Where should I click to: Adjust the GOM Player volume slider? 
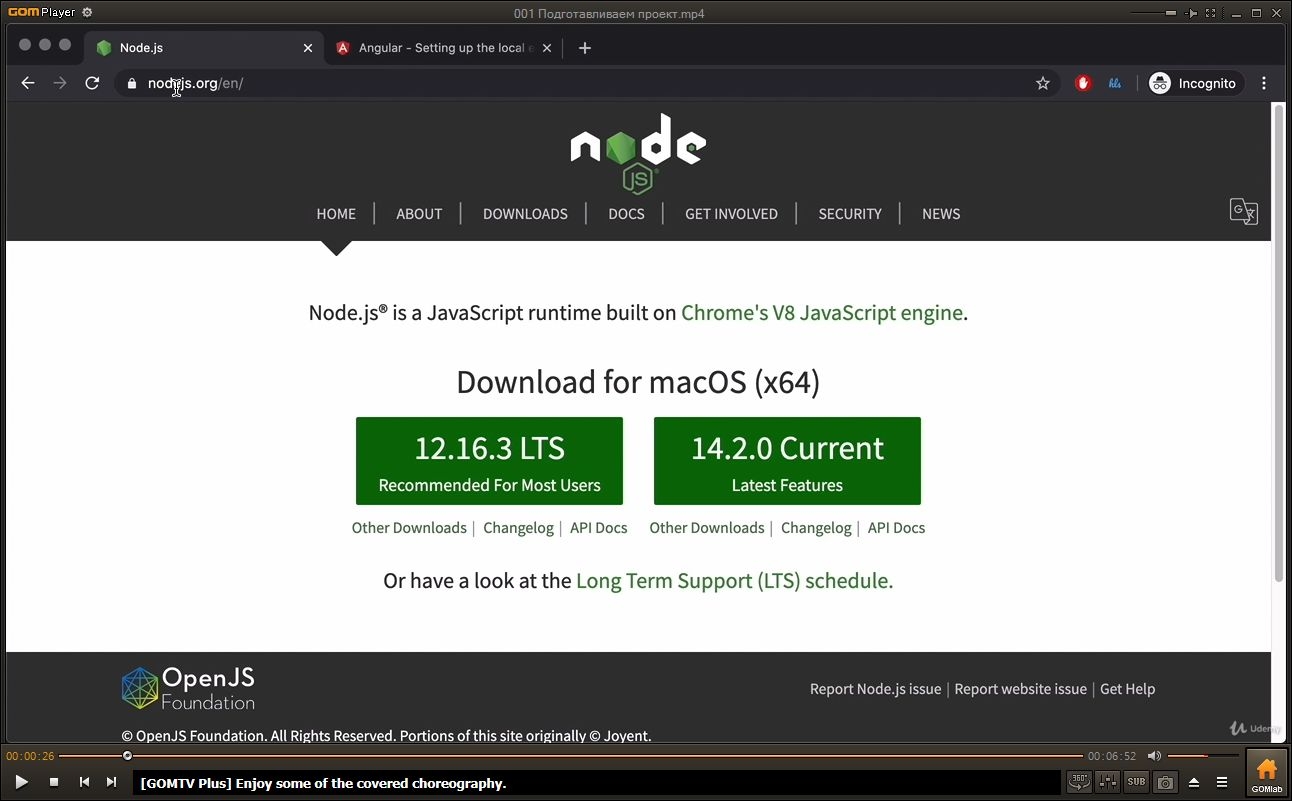pos(1201,756)
